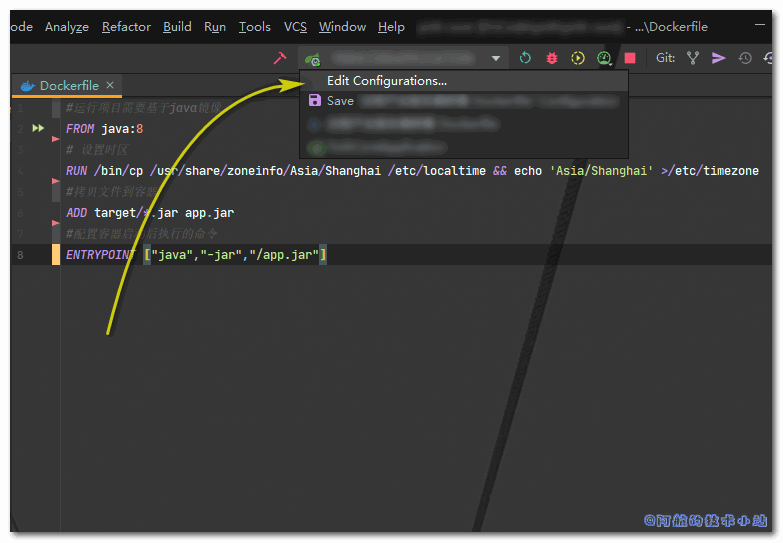This screenshot has width=783, height=543.
Task: Click the red Debug bug icon
Action: [x=551, y=59]
